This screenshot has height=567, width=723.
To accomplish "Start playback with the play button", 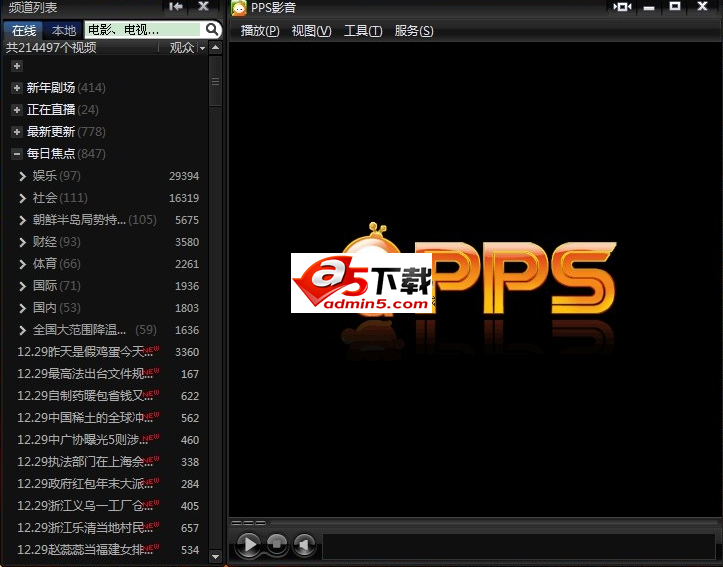I will click(x=249, y=544).
